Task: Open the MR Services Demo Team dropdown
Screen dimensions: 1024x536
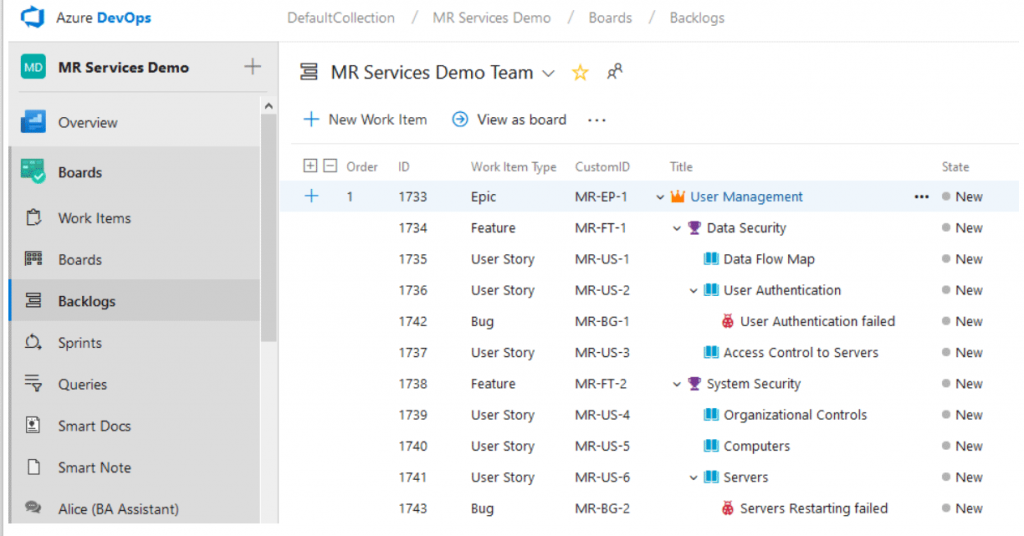Action: point(549,73)
